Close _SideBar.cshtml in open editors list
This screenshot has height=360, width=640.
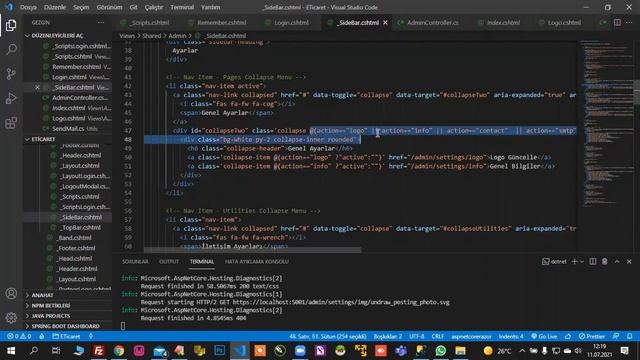38,87
